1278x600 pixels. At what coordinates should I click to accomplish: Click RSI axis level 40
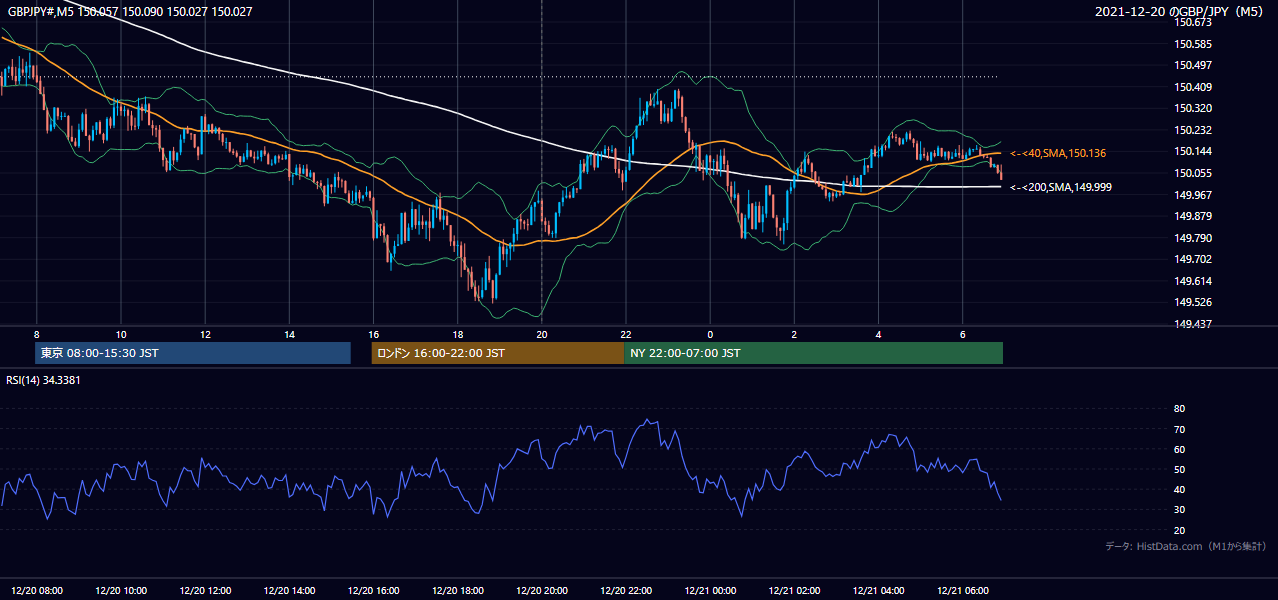1179,489
